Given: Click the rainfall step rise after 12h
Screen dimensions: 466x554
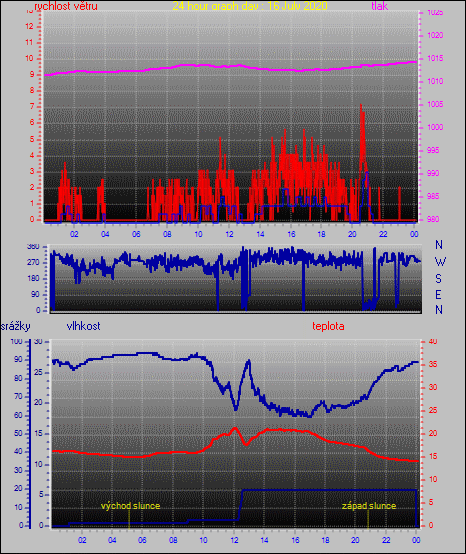Looking at the screenshot, I should click(241, 505).
